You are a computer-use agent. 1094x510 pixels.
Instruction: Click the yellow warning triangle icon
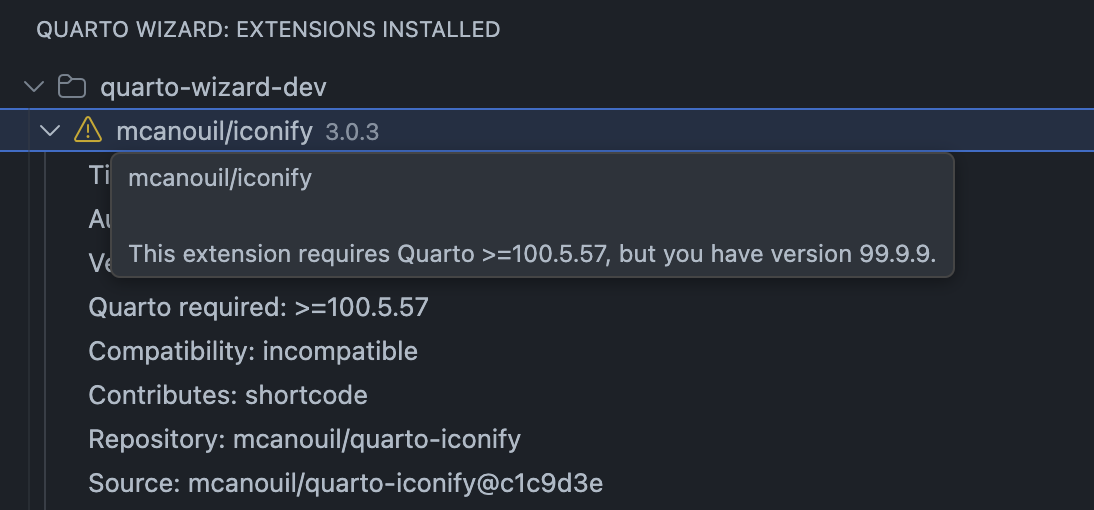click(x=88, y=130)
